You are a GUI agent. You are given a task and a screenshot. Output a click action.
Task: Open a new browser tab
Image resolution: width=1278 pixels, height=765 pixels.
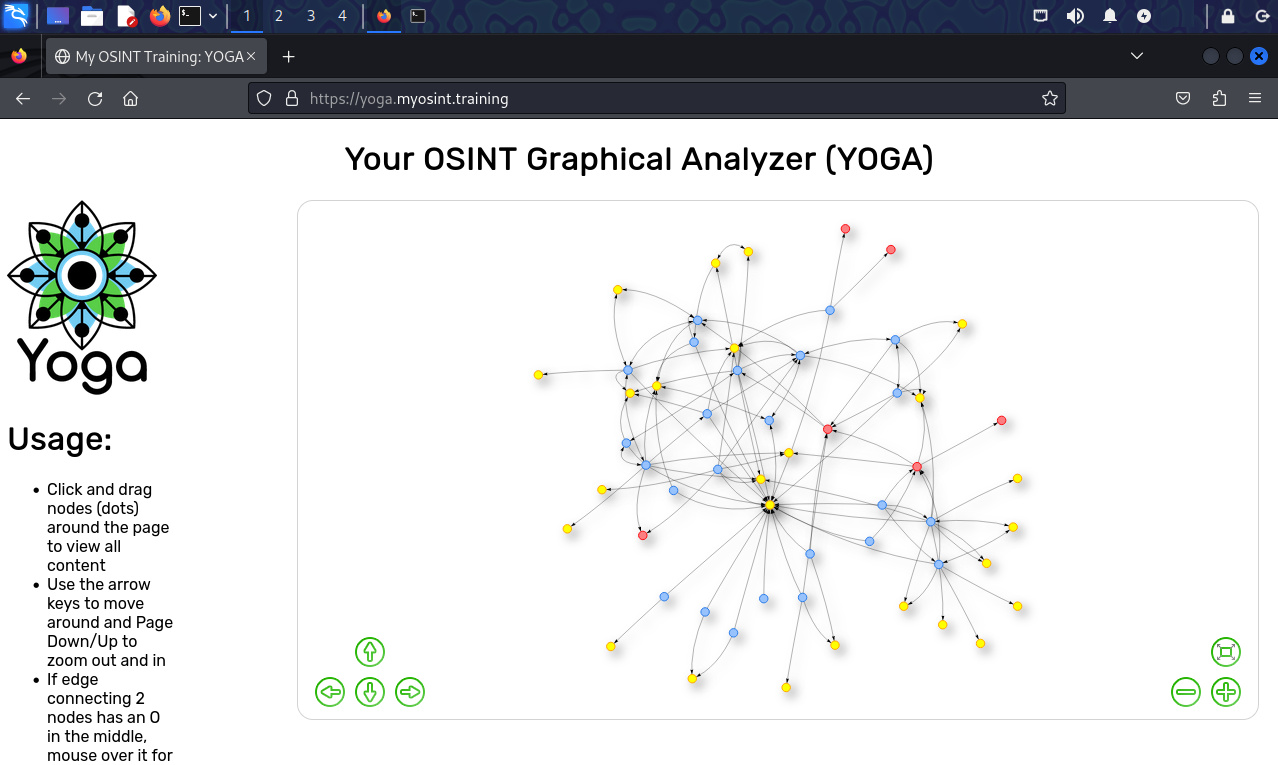289,57
